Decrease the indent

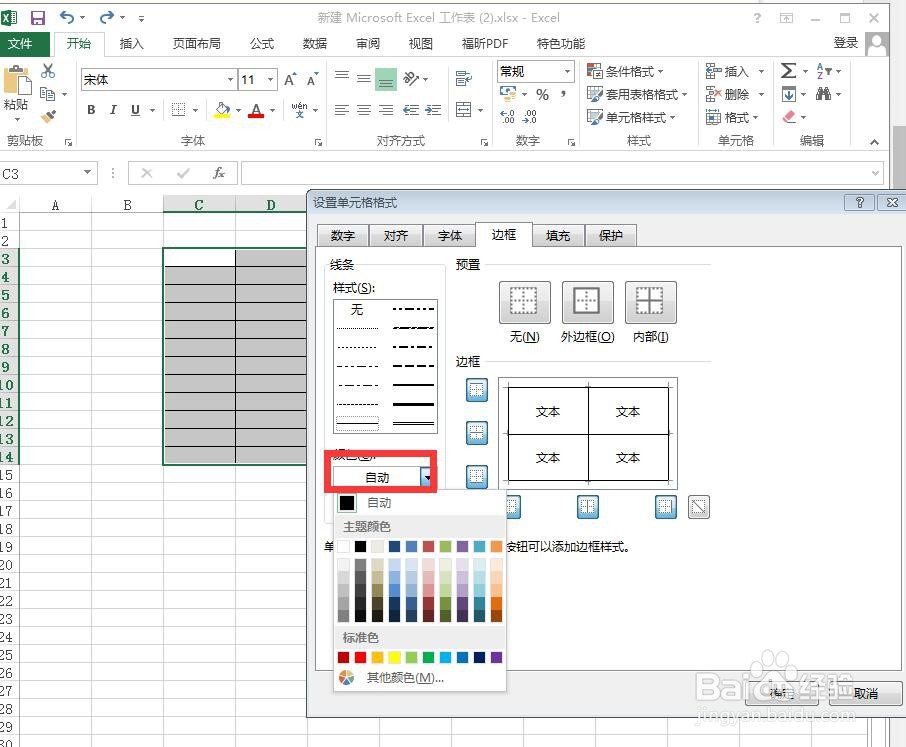(x=411, y=110)
